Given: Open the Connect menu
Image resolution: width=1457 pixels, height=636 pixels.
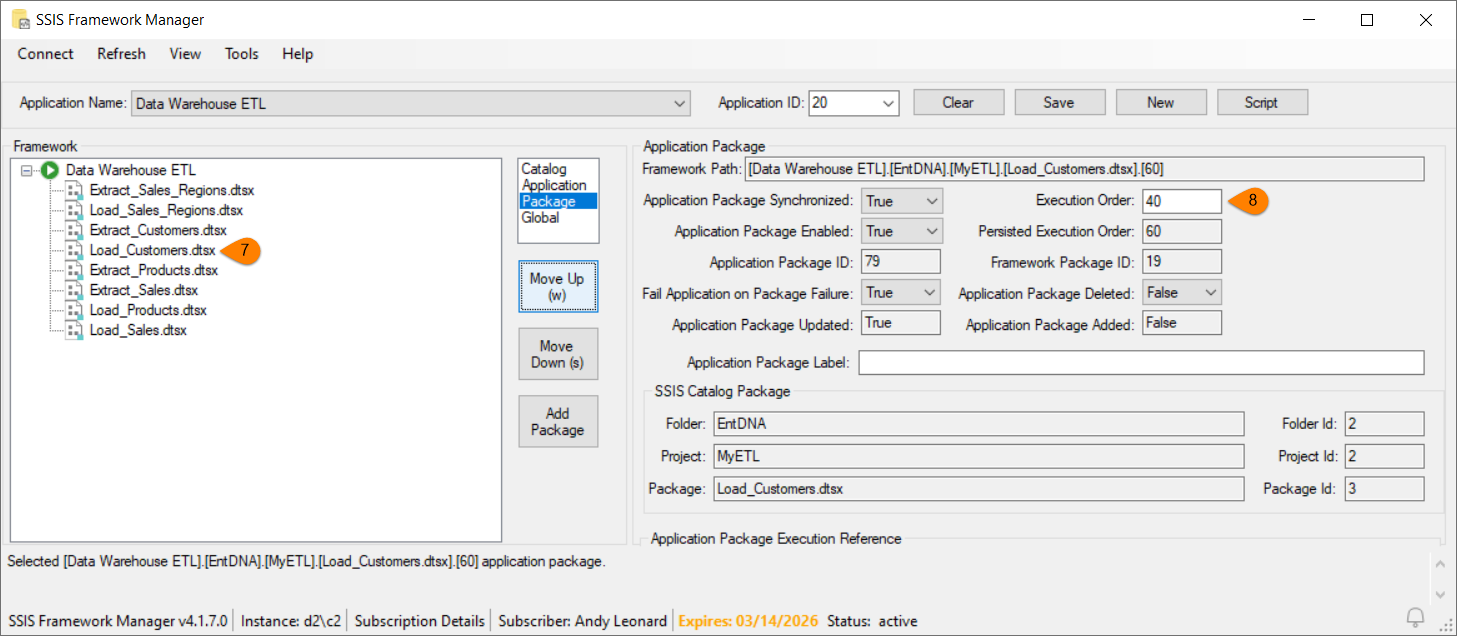Looking at the screenshot, I should coord(45,54).
